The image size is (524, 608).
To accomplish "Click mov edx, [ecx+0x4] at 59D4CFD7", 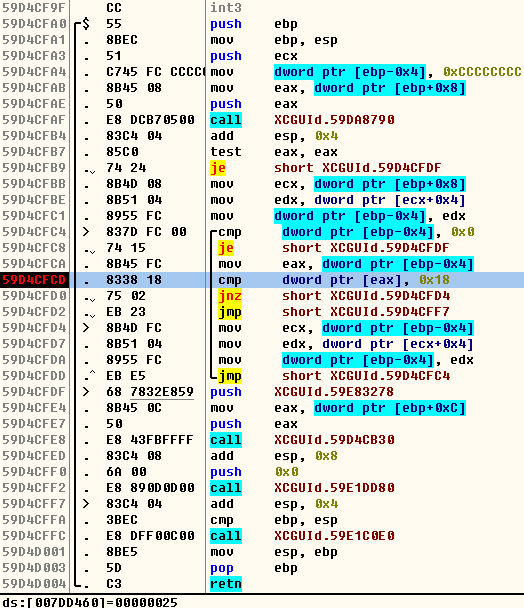I will [x=346, y=344].
